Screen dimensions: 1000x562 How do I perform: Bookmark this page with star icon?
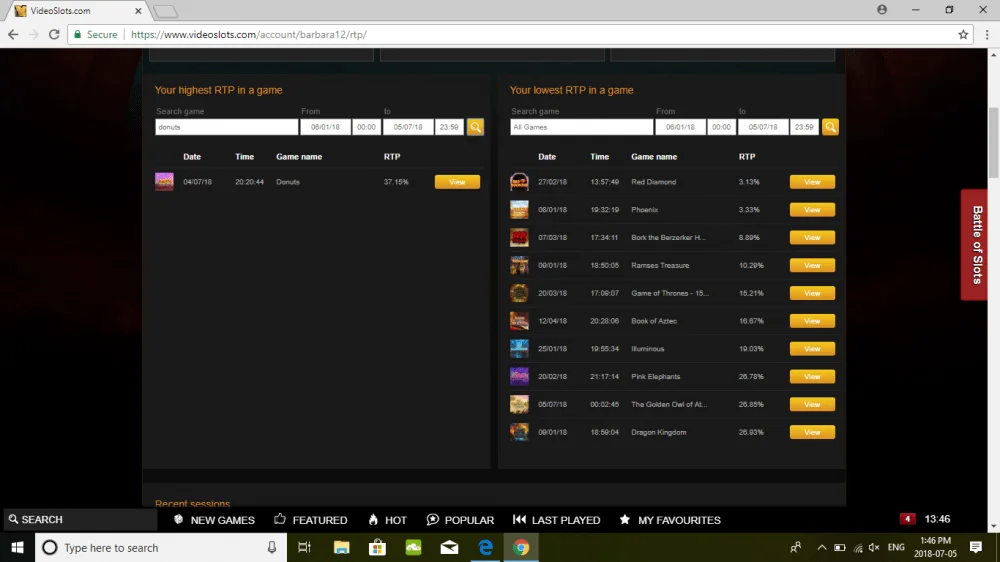coord(963,34)
